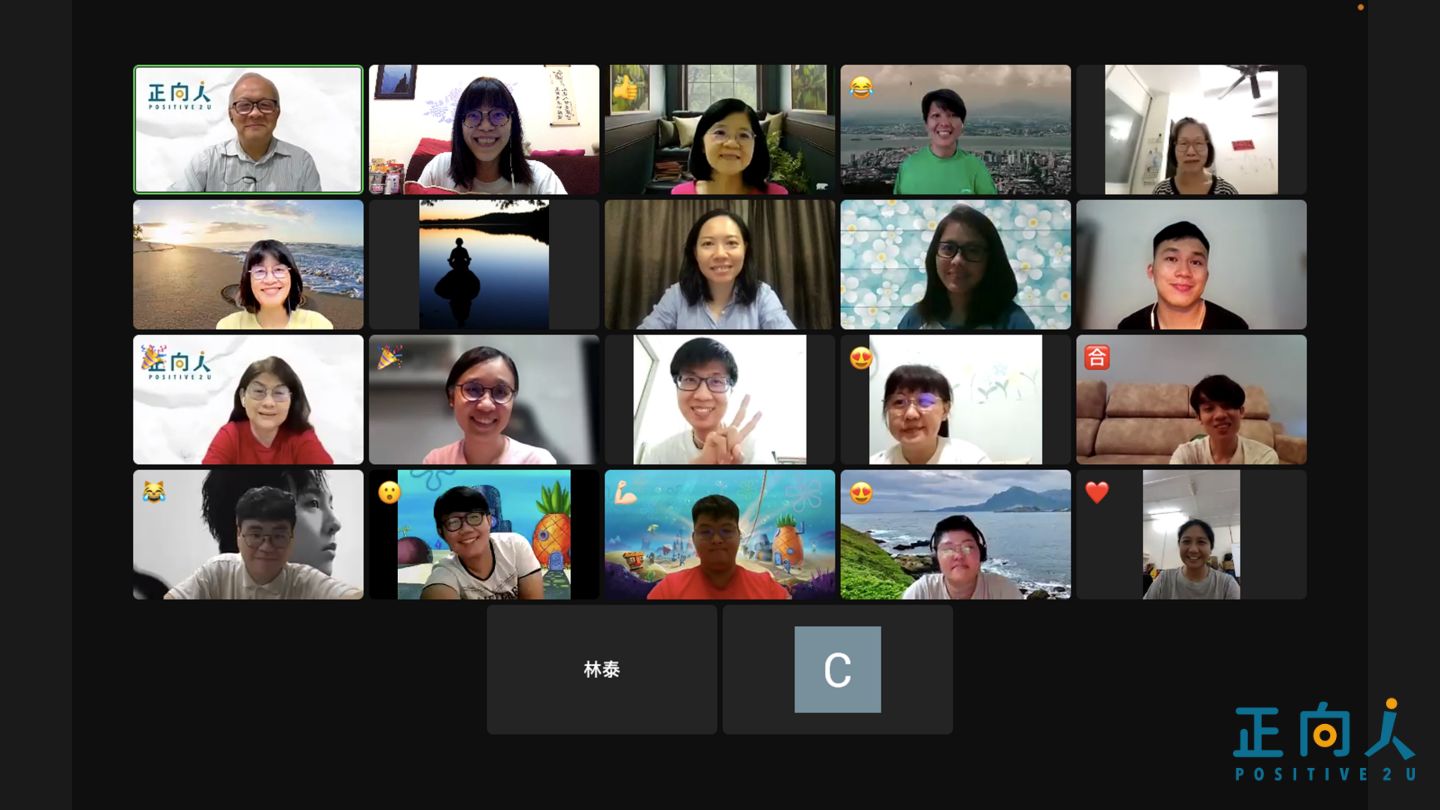Click the thumbs-up reaction emoji
The image size is (1440, 810).
(x=625, y=88)
